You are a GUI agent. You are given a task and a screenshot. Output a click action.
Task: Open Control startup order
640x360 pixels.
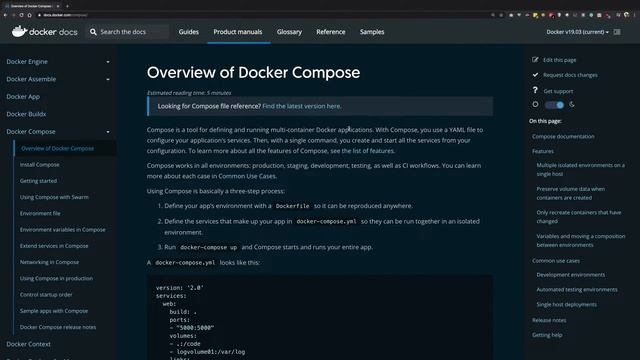click(46, 295)
